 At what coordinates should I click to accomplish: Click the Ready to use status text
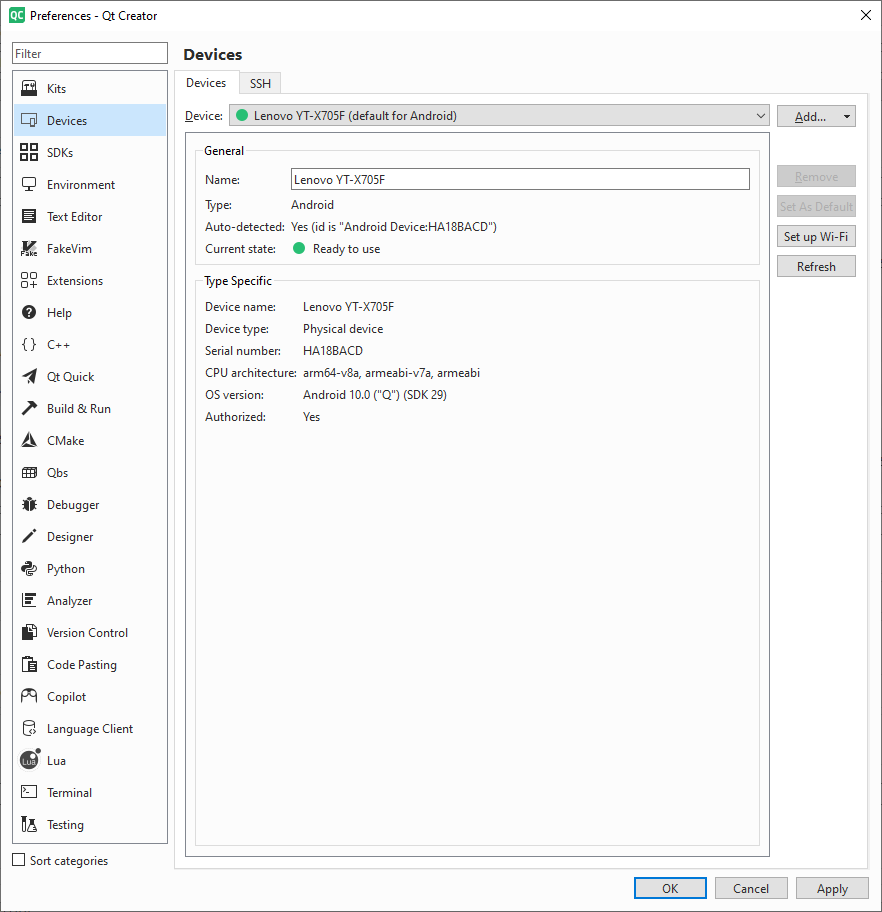pyautogui.click(x=346, y=249)
